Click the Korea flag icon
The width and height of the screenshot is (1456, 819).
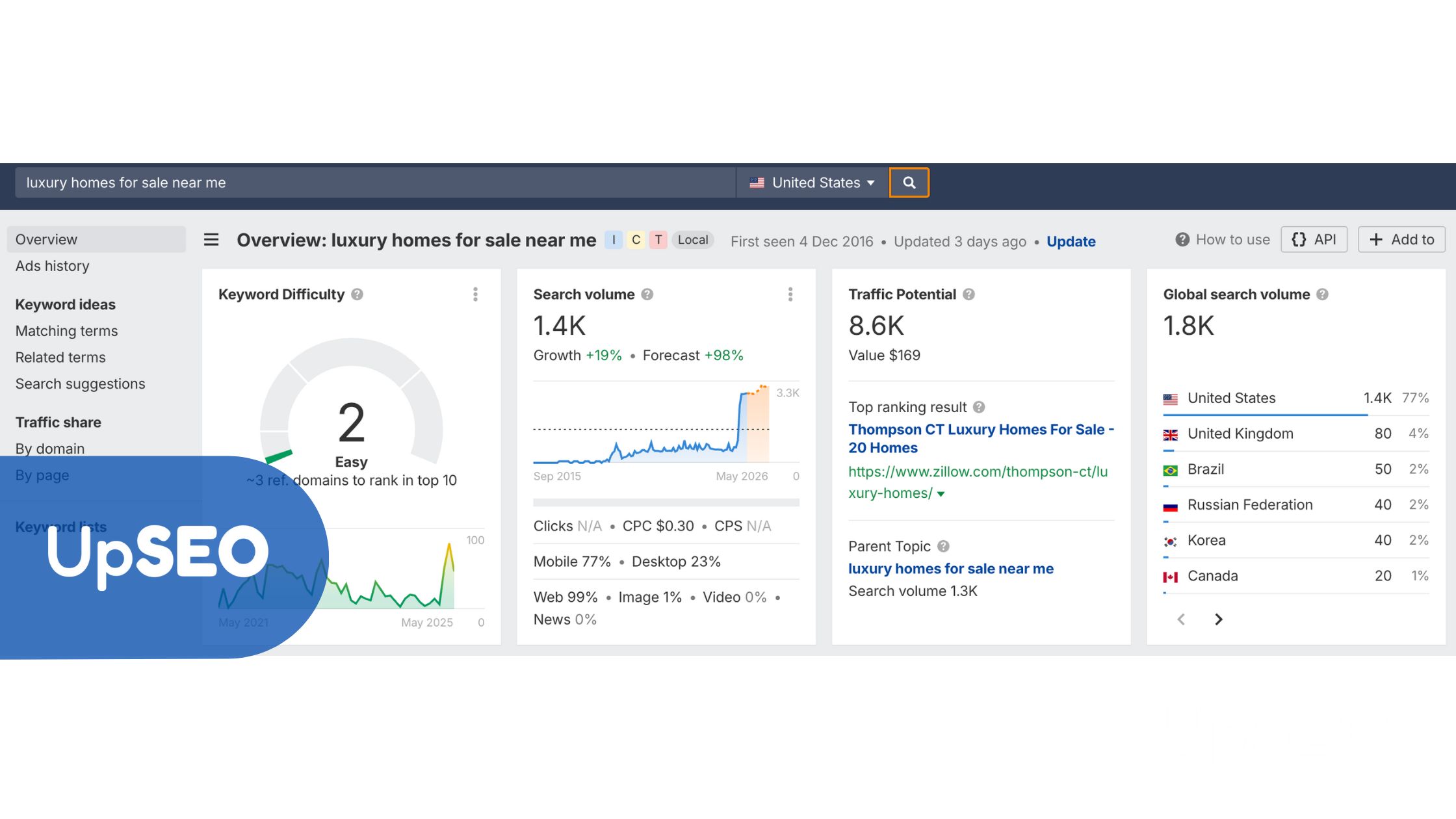pos(1170,541)
